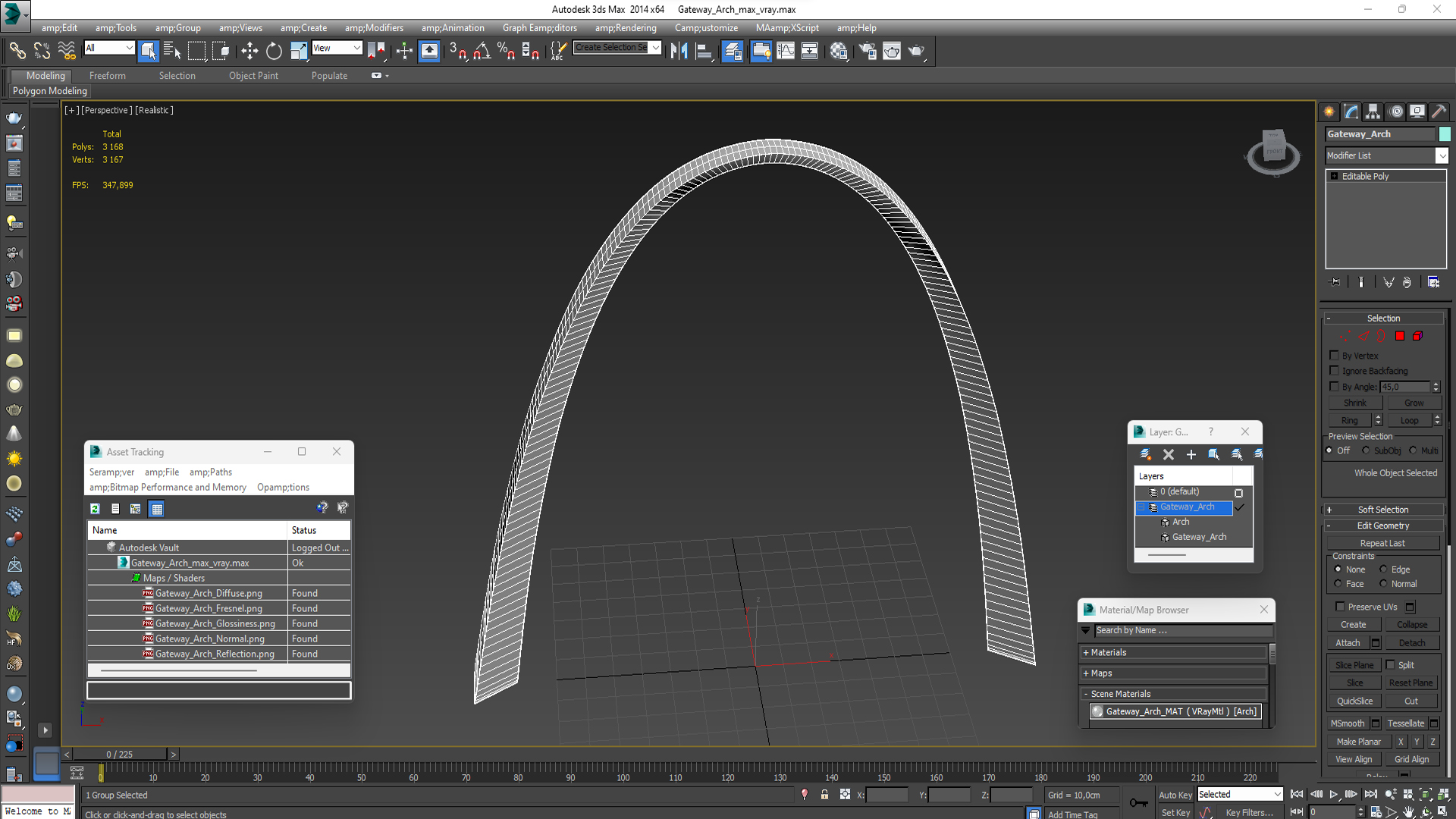The image size is (1456, 819).
Task: Open the amp;Rendering menu
Action: tap(626, 28)
